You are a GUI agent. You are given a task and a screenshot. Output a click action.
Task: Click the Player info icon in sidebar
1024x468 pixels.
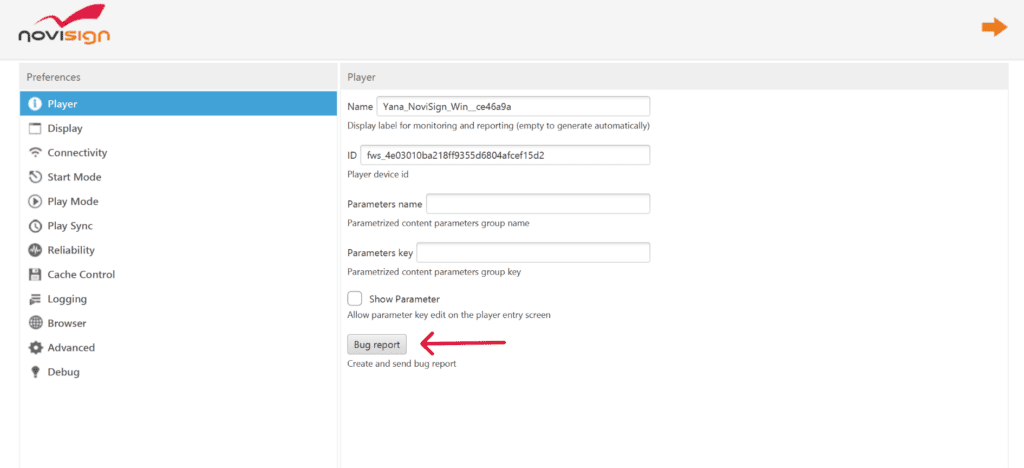(x=35, y=104)
